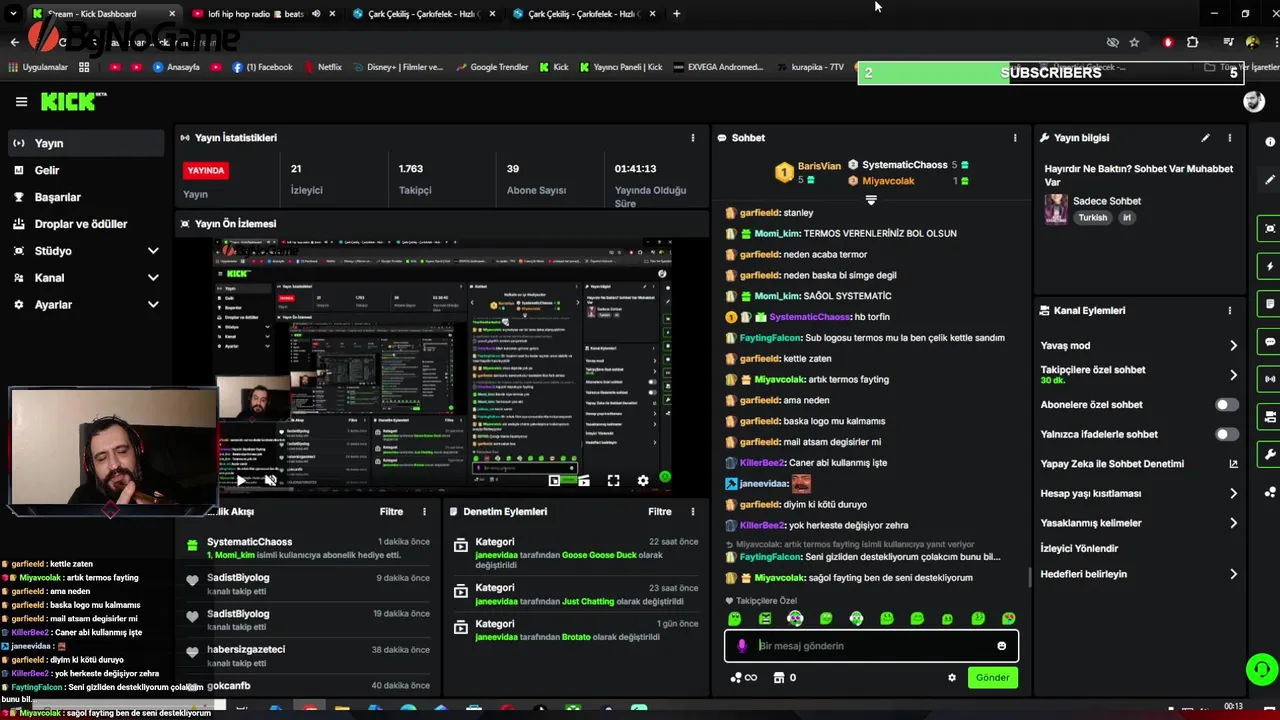
Task: Enter fullscreen in stream preview
Action: pos(613,481)
